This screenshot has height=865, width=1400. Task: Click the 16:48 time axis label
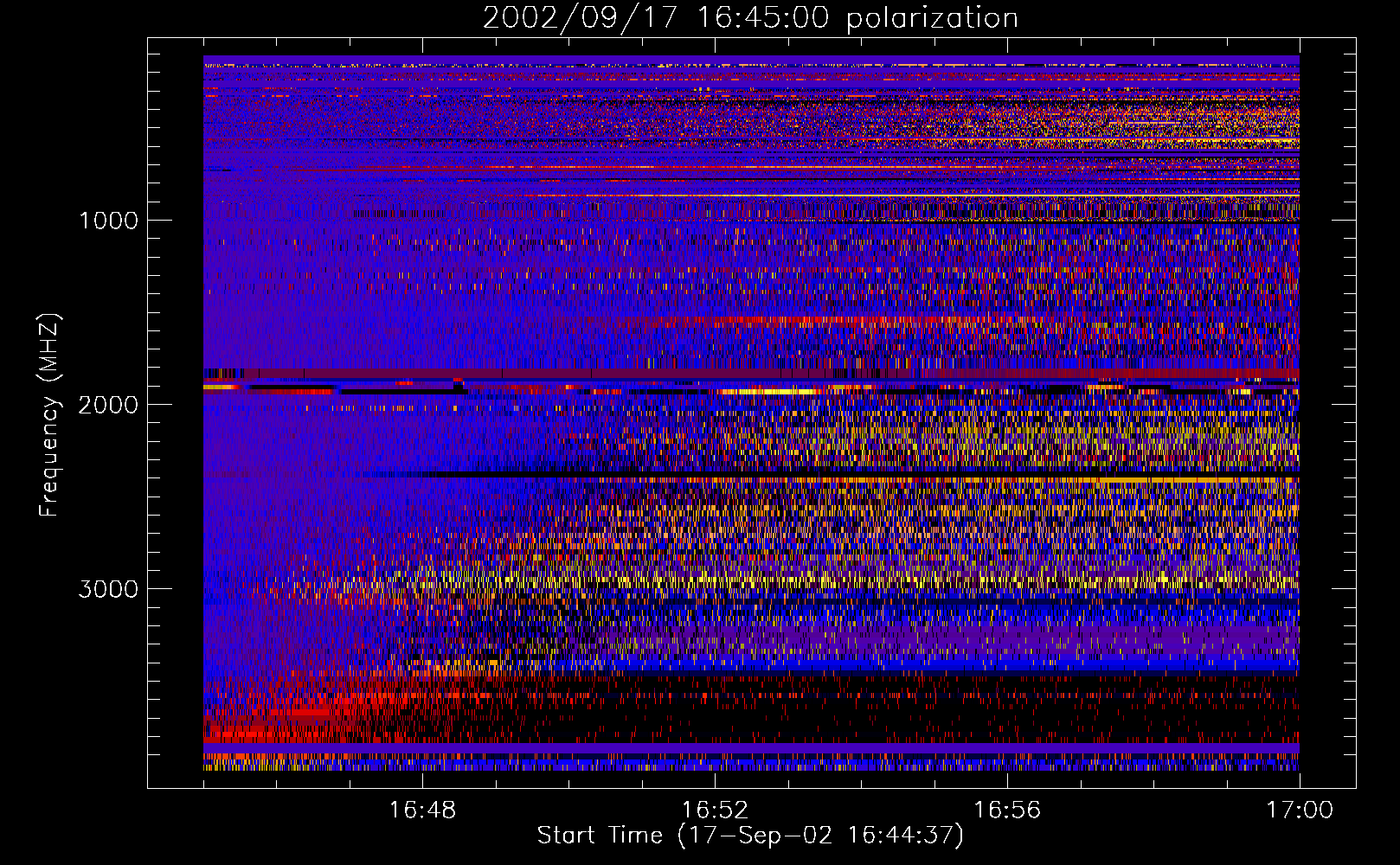point(422,811)
